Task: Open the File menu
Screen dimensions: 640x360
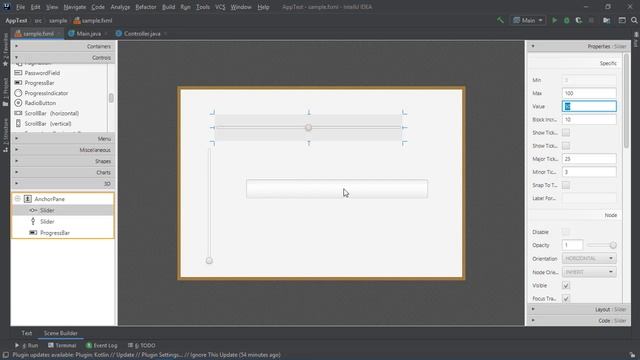Action: click(x=20, y=7)
